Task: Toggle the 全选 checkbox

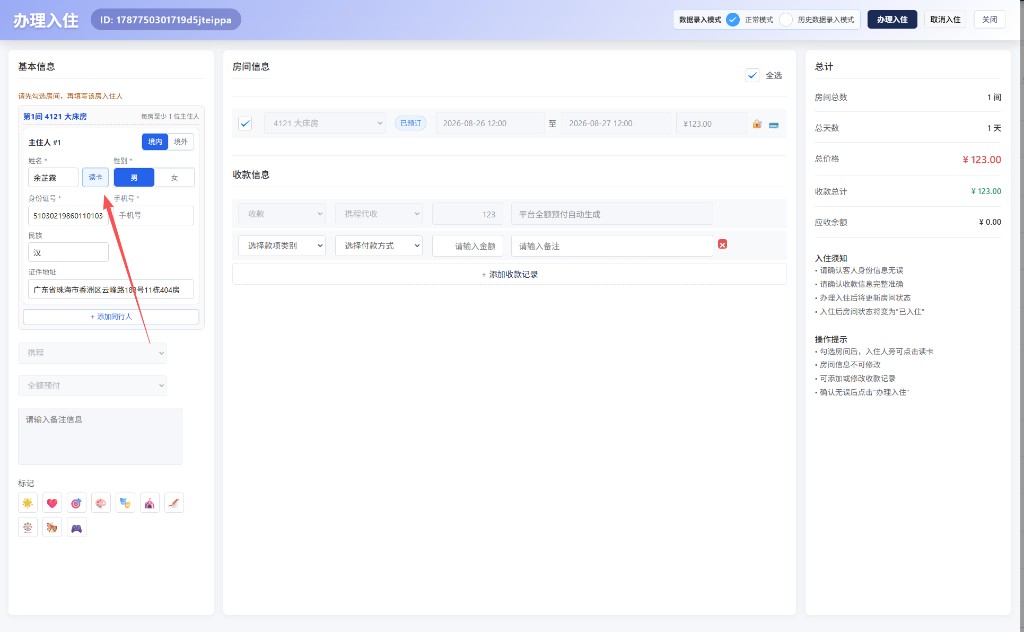Action: (752, 75)
